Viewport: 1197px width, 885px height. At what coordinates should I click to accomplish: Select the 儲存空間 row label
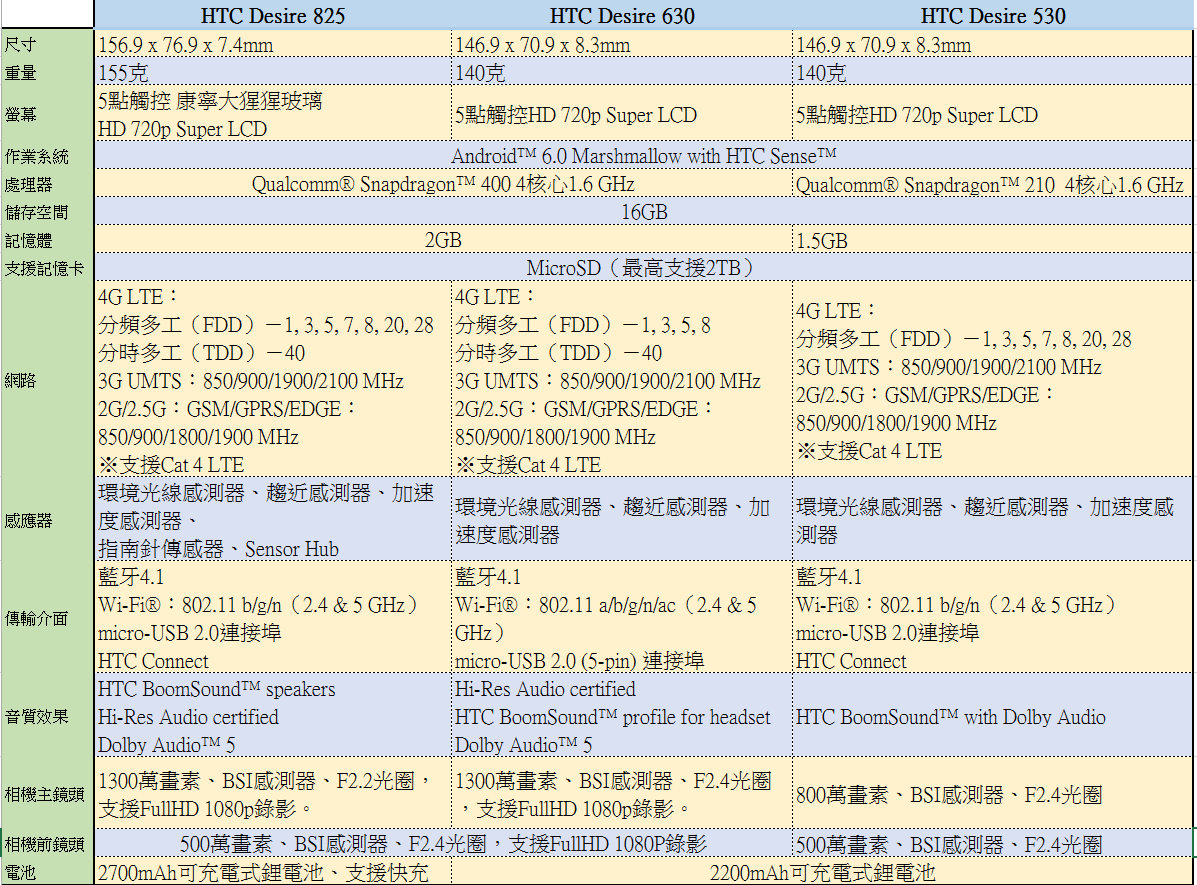(x=47, y=212)
